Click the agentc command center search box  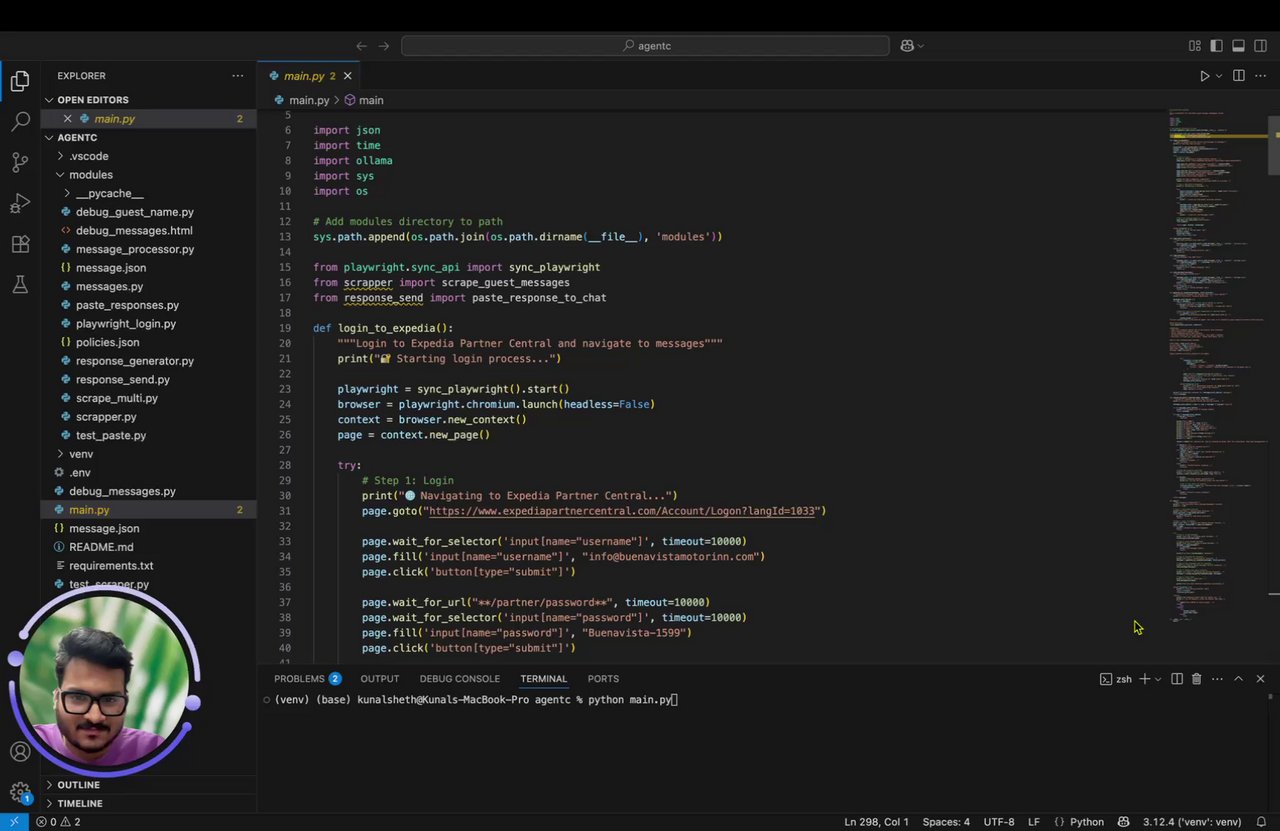[645, 46]
